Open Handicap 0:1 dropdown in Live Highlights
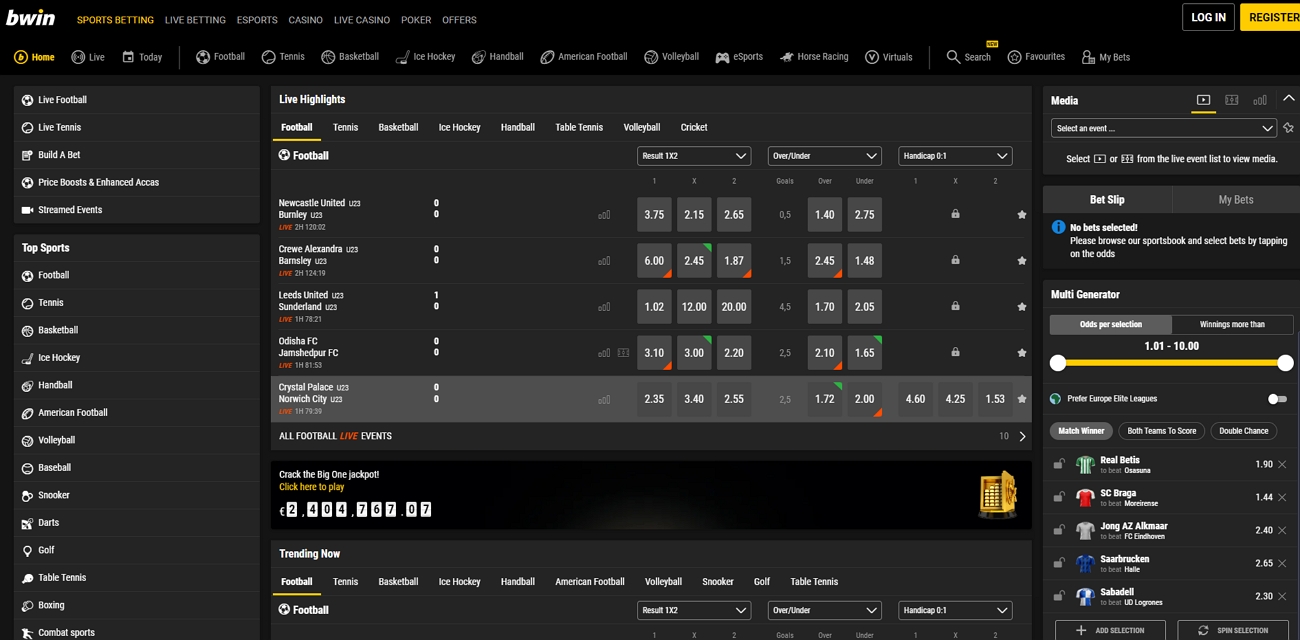1300x640 pixels. click(955, 156)
